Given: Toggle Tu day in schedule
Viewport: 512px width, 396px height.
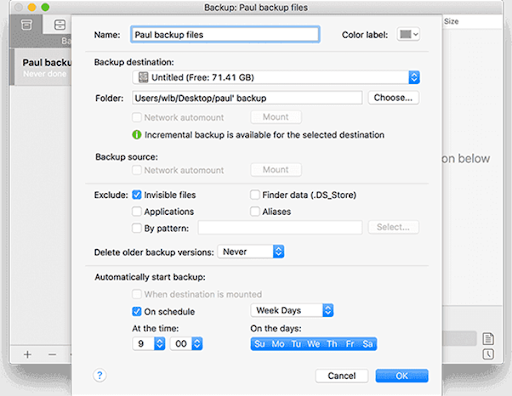Looking at the screenshot, I should [296, 344].
